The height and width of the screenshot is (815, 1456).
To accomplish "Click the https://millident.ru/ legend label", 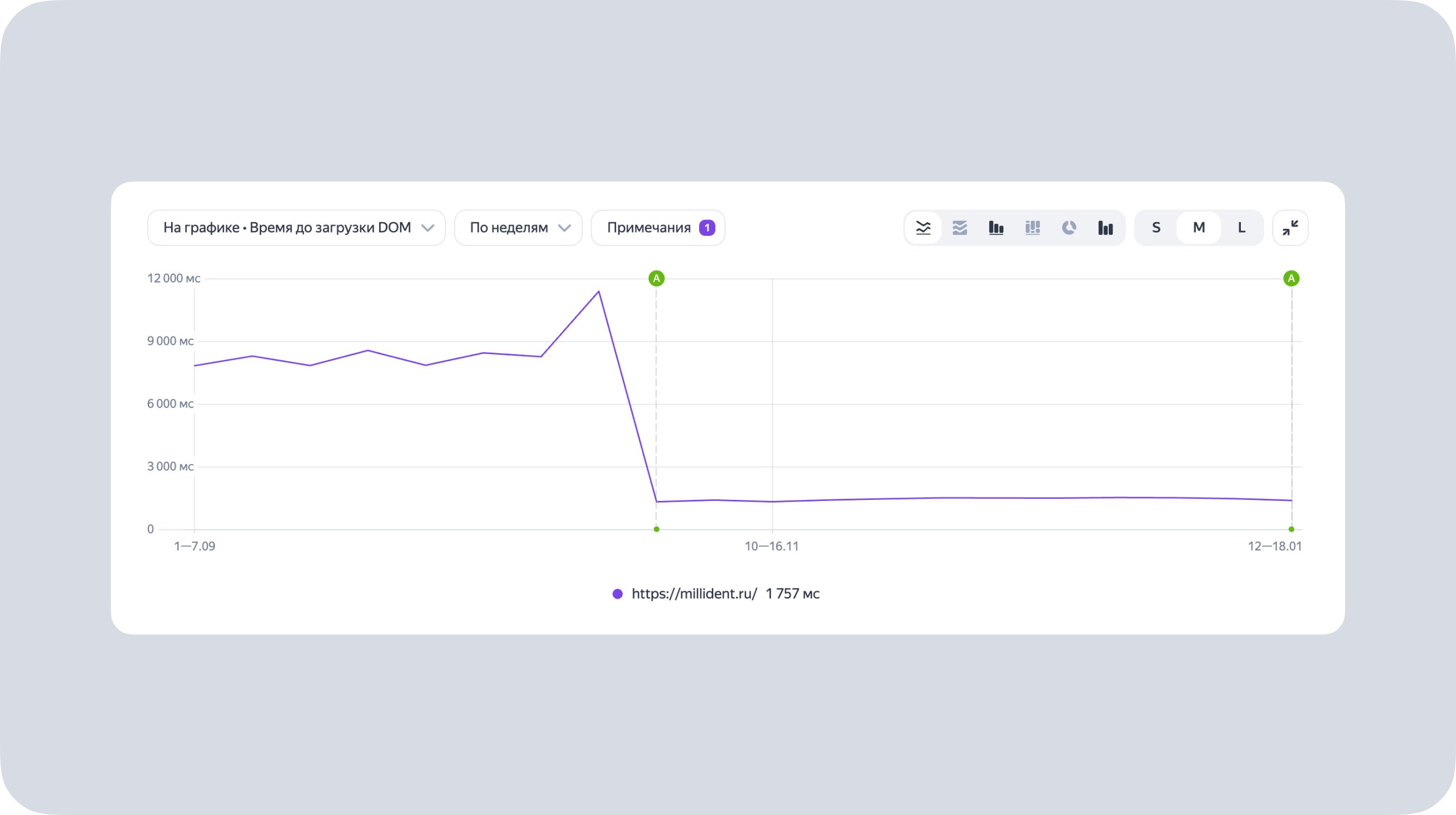I will (694, 593).
